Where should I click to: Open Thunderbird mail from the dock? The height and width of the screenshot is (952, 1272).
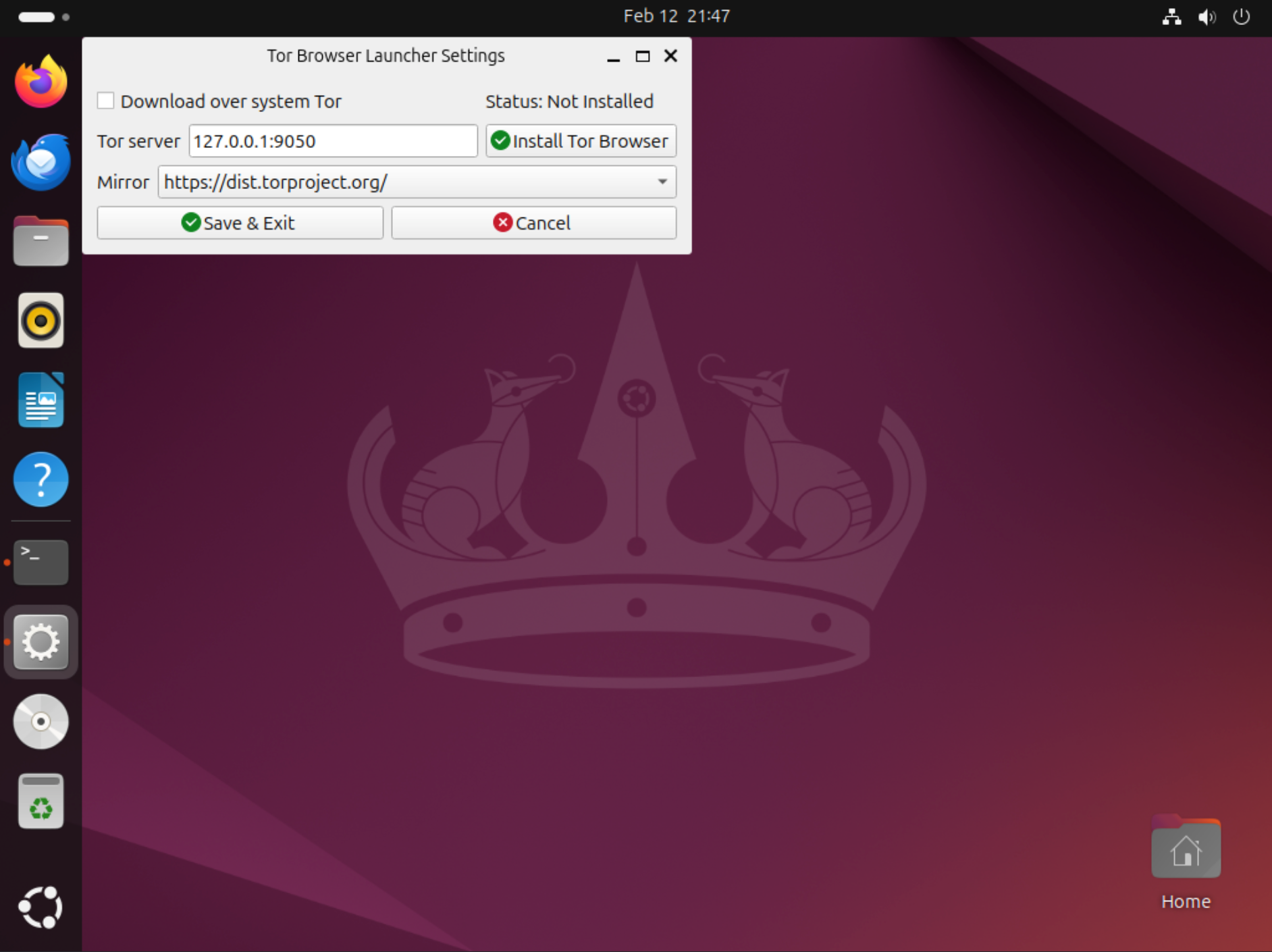[40, 161]
